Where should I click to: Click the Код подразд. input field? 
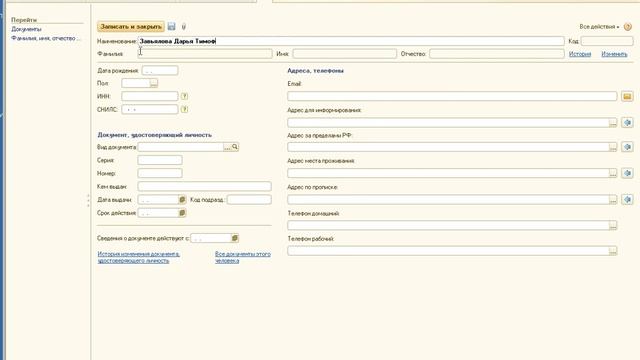249,200
